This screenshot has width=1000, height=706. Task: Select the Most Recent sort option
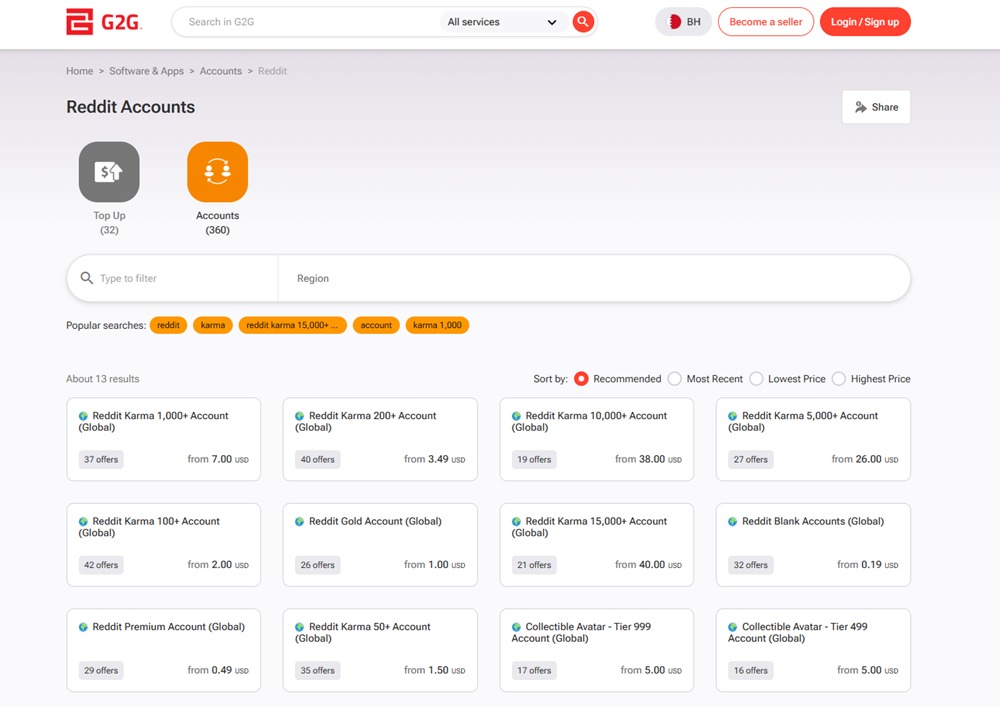tap(675, 379)
